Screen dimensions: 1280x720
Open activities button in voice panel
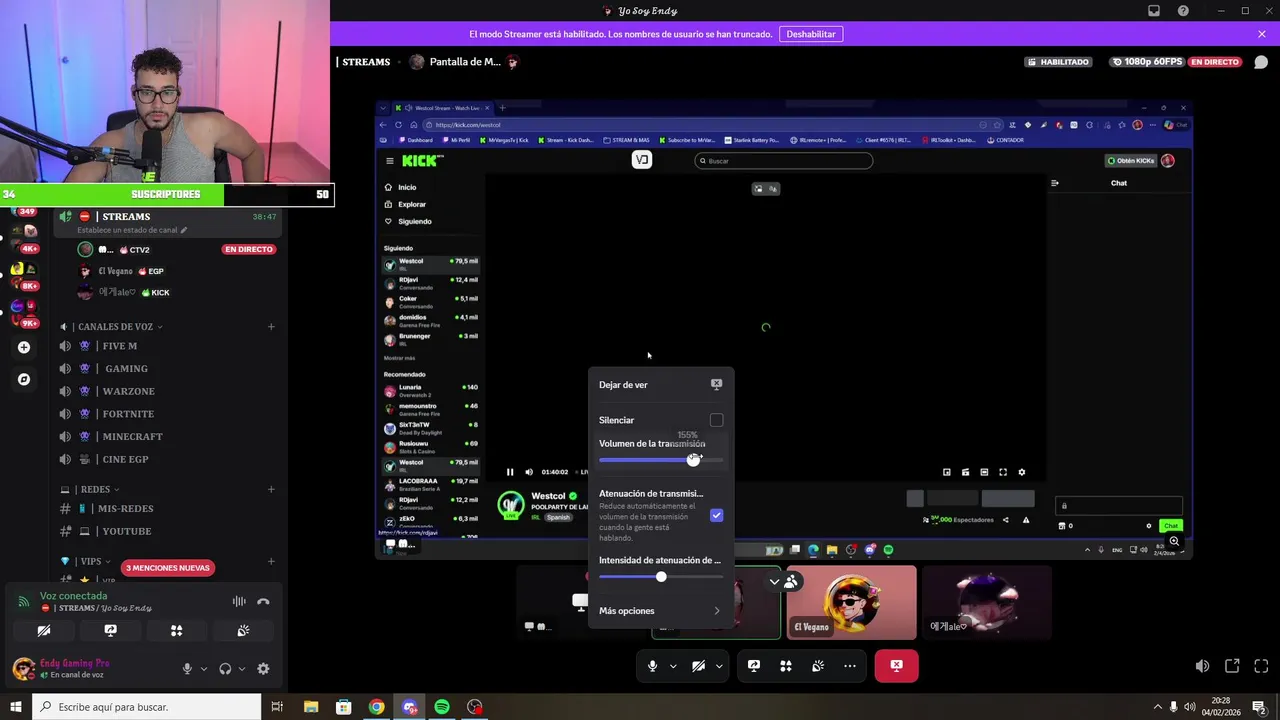tap(177, 631)
